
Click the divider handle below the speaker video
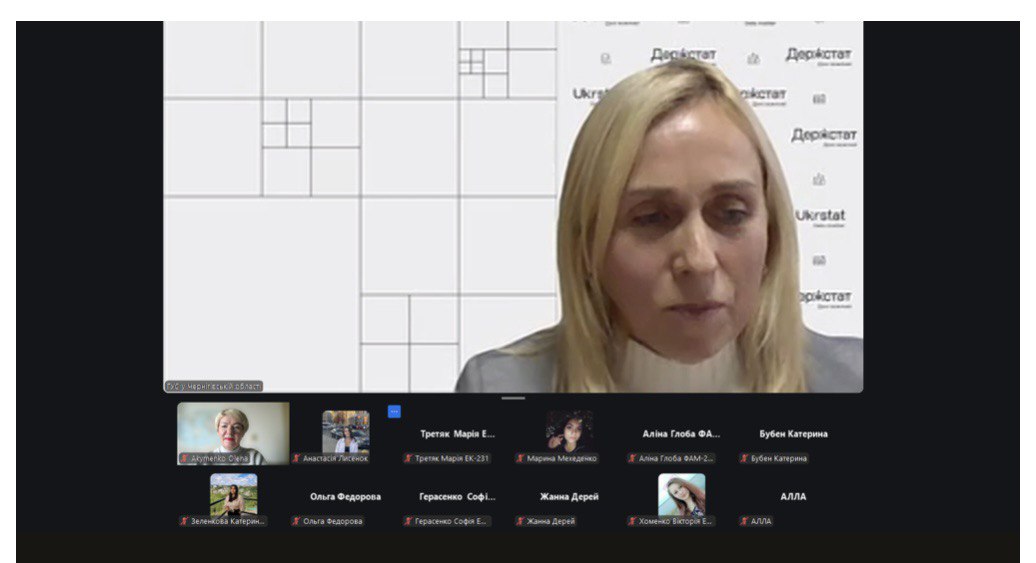513,398
